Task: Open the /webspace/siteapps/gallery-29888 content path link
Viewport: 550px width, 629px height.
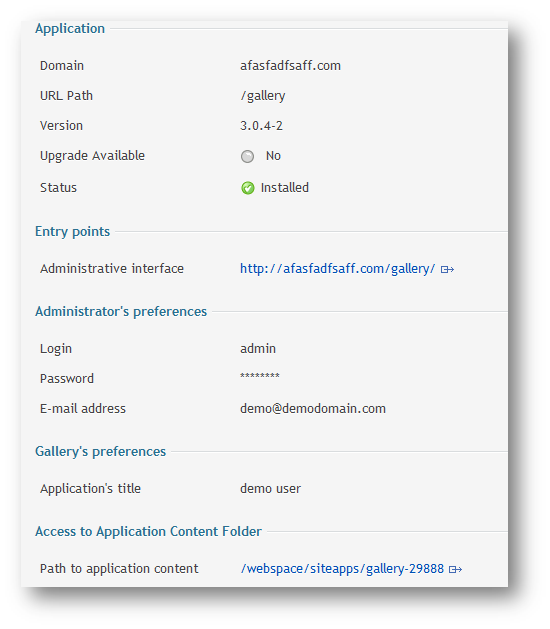Action: pos(342,568)
